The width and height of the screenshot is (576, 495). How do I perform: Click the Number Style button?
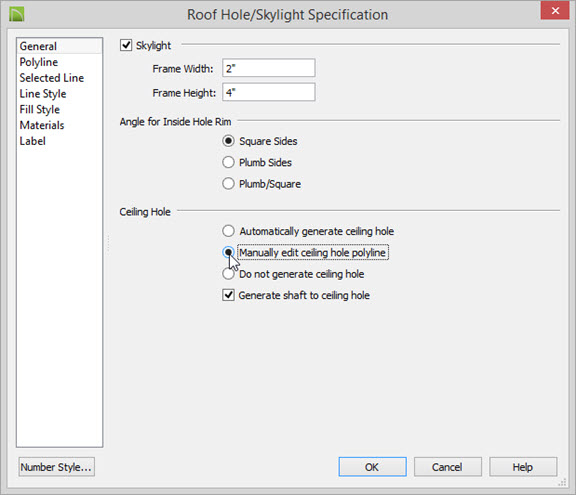[57, 467]
